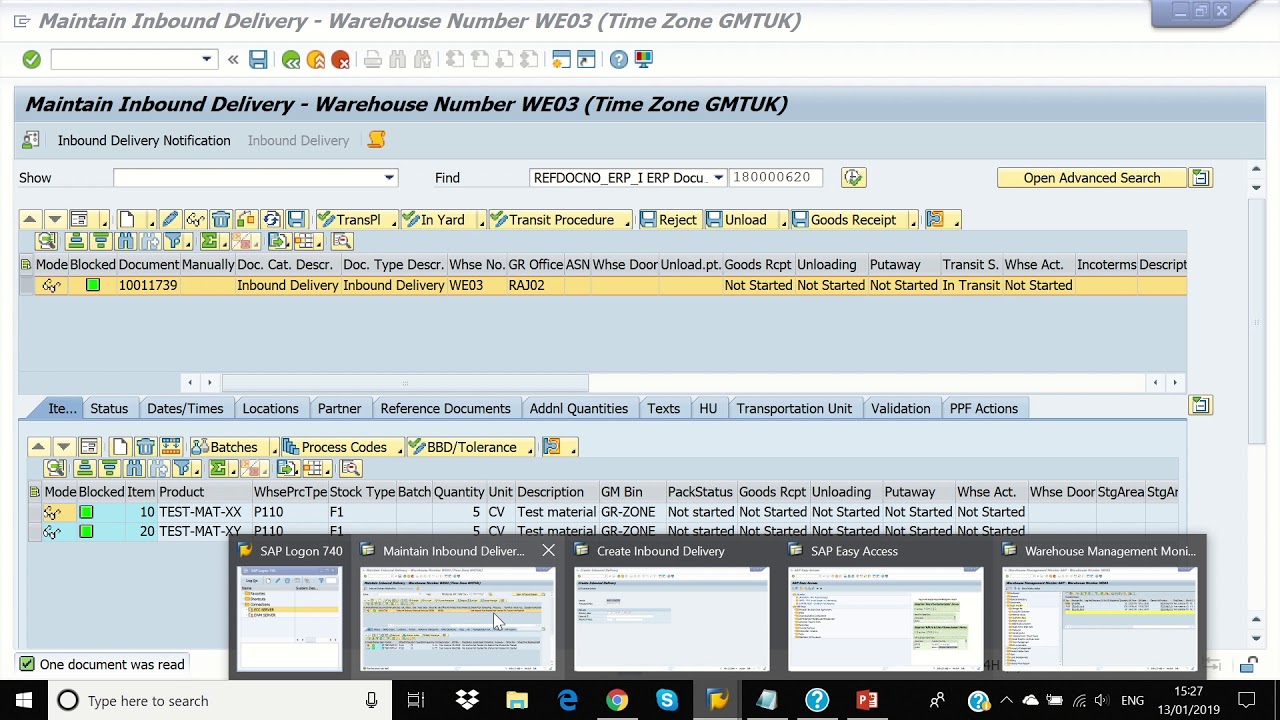The image size is (1280, 720).
Task: Click the orange scroll icon beside Inbound Delivery
Action: point(376,140)
